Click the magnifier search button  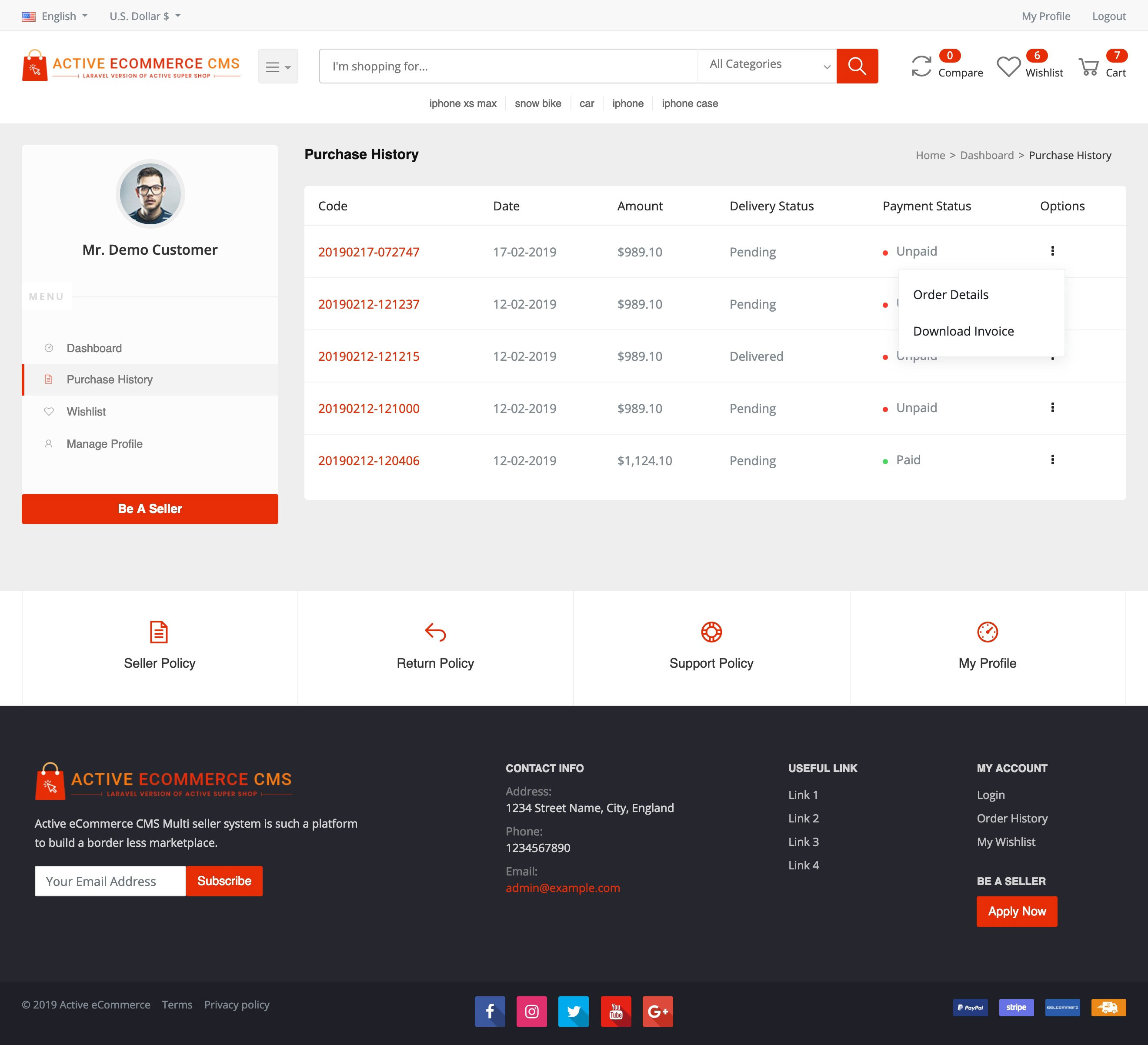pyautogui.click(x=857, y=66)
